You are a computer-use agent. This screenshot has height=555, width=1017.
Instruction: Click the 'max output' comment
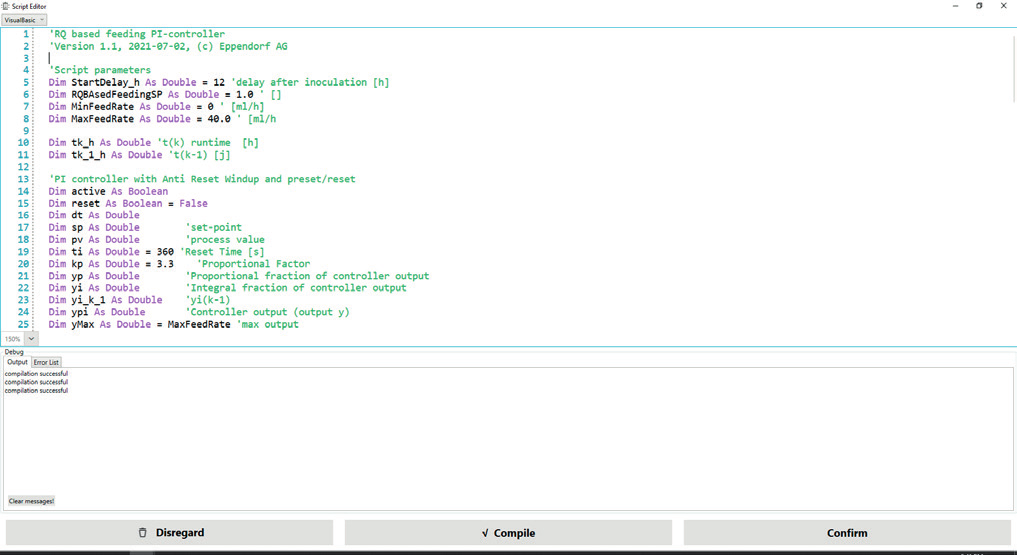(x=270, y=324)
